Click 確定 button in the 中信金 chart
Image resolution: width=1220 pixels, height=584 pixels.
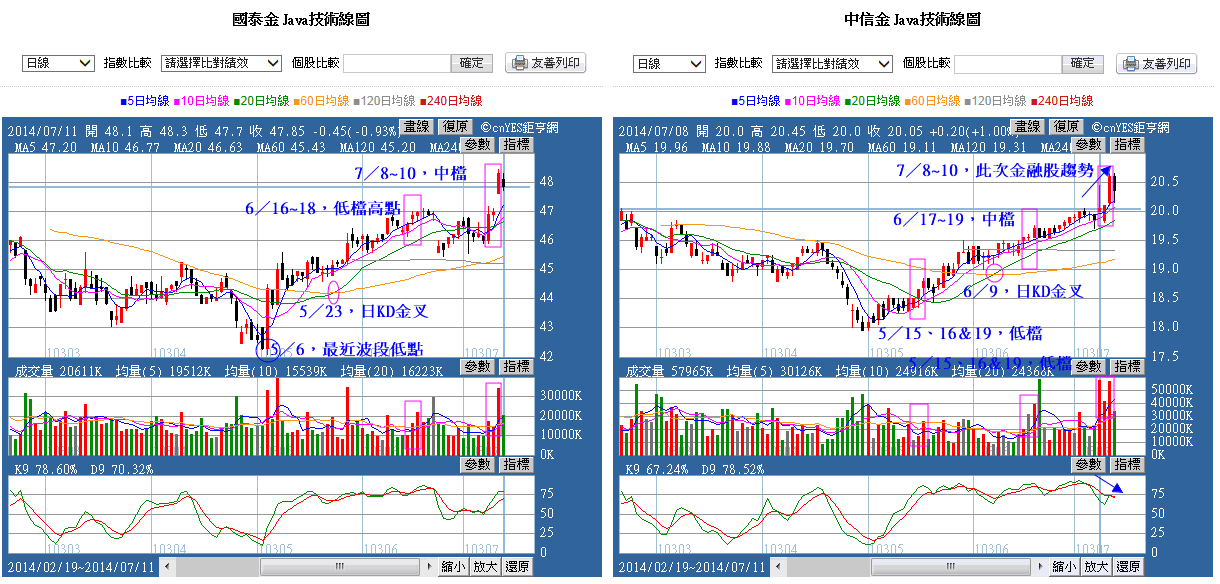click(x=1084, y=63)
